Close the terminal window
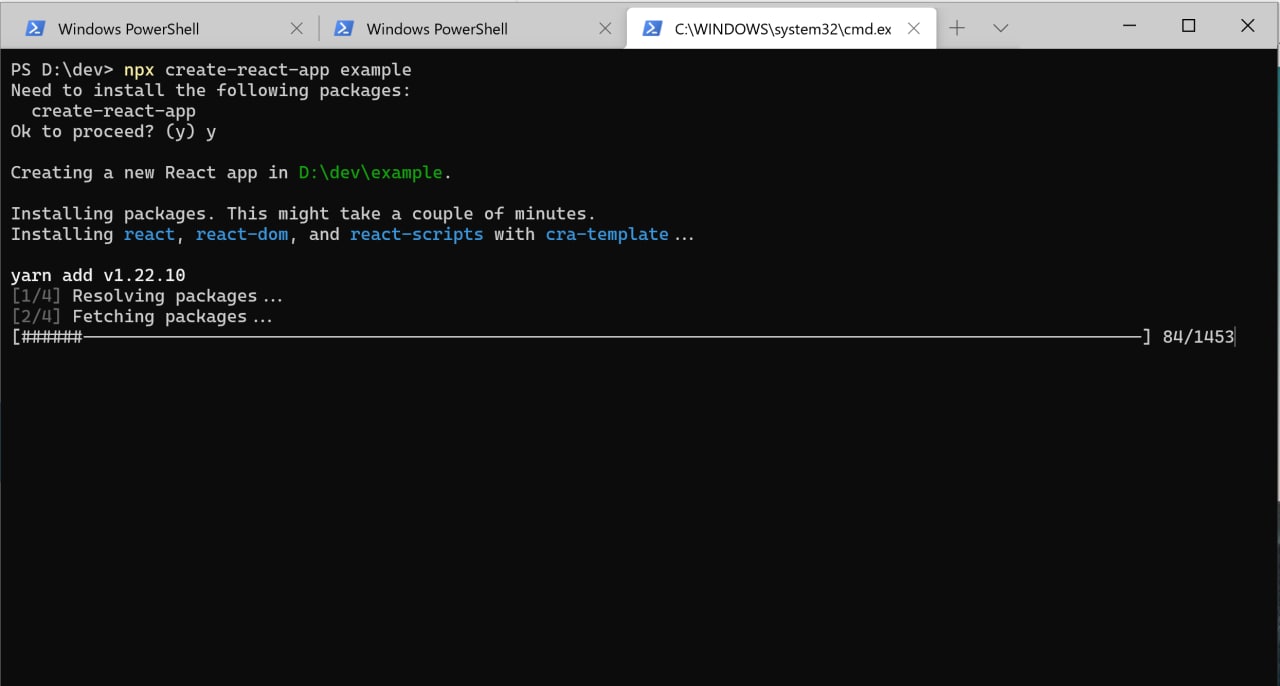 point(1247,26)
